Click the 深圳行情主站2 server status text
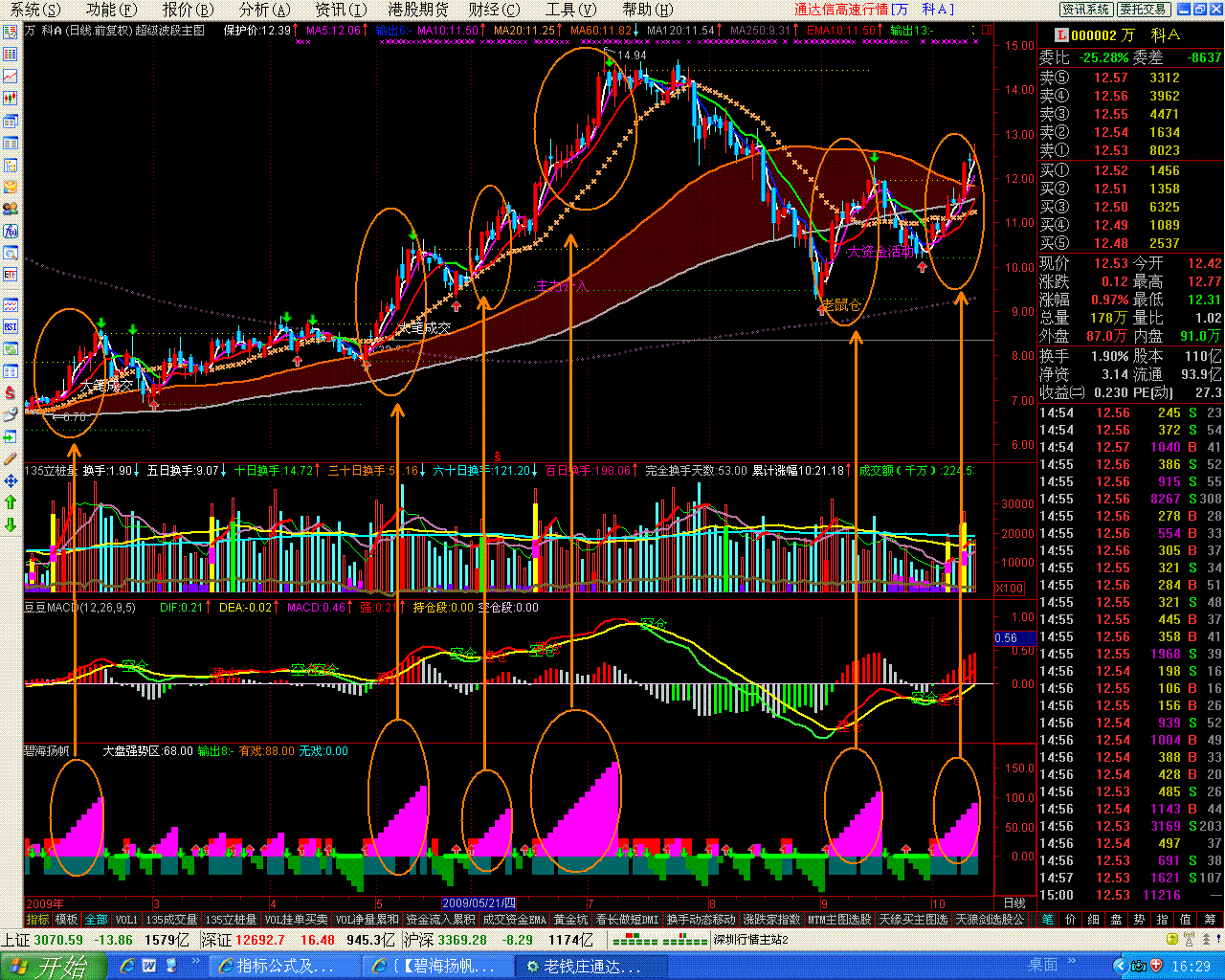The height and width of the screenshot is (980, 1225). 750,940
